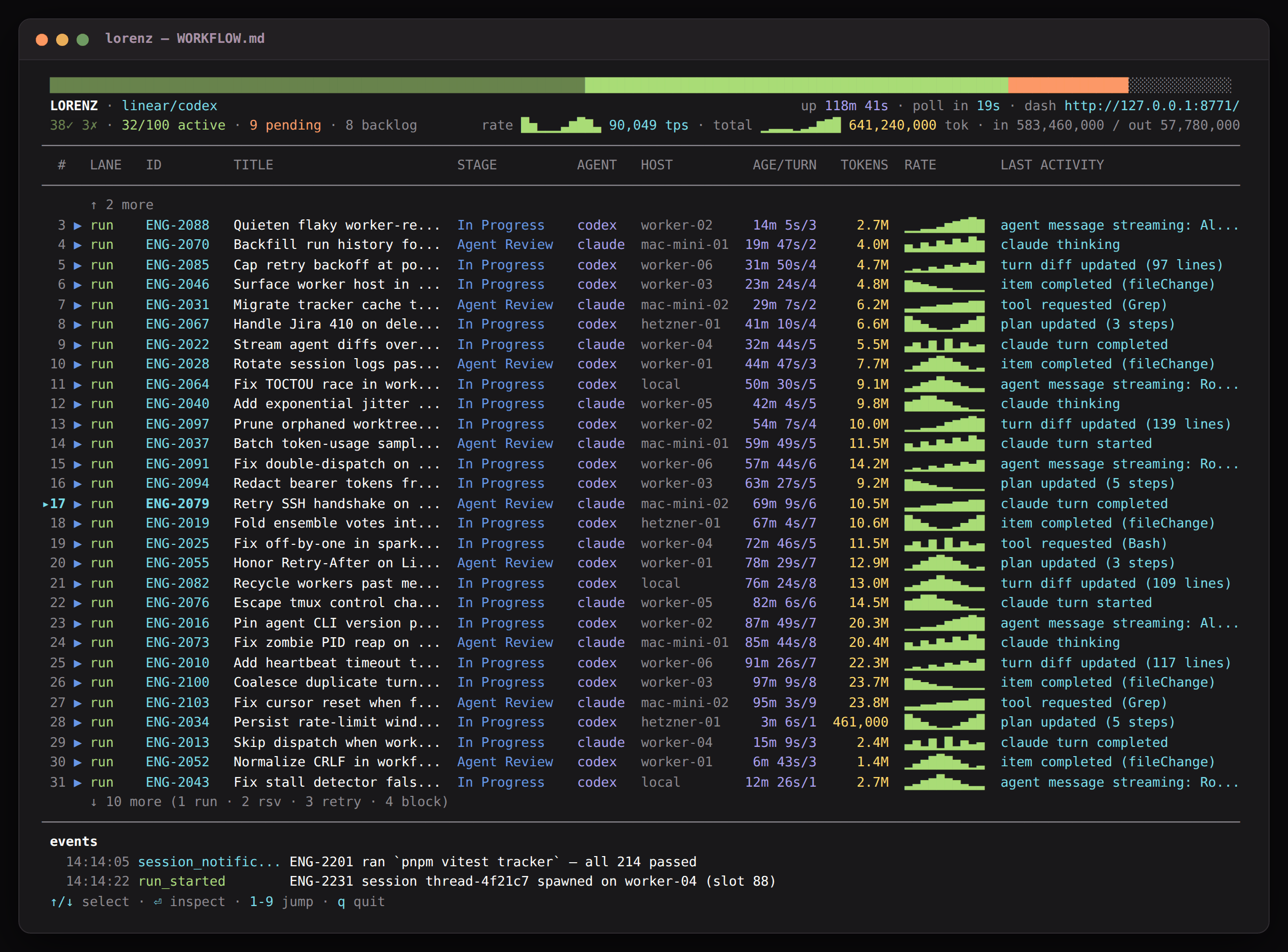Viewport: 1288px width, 952px height.
Task: Click the AGENT column header
Action: tap(597, 165)
